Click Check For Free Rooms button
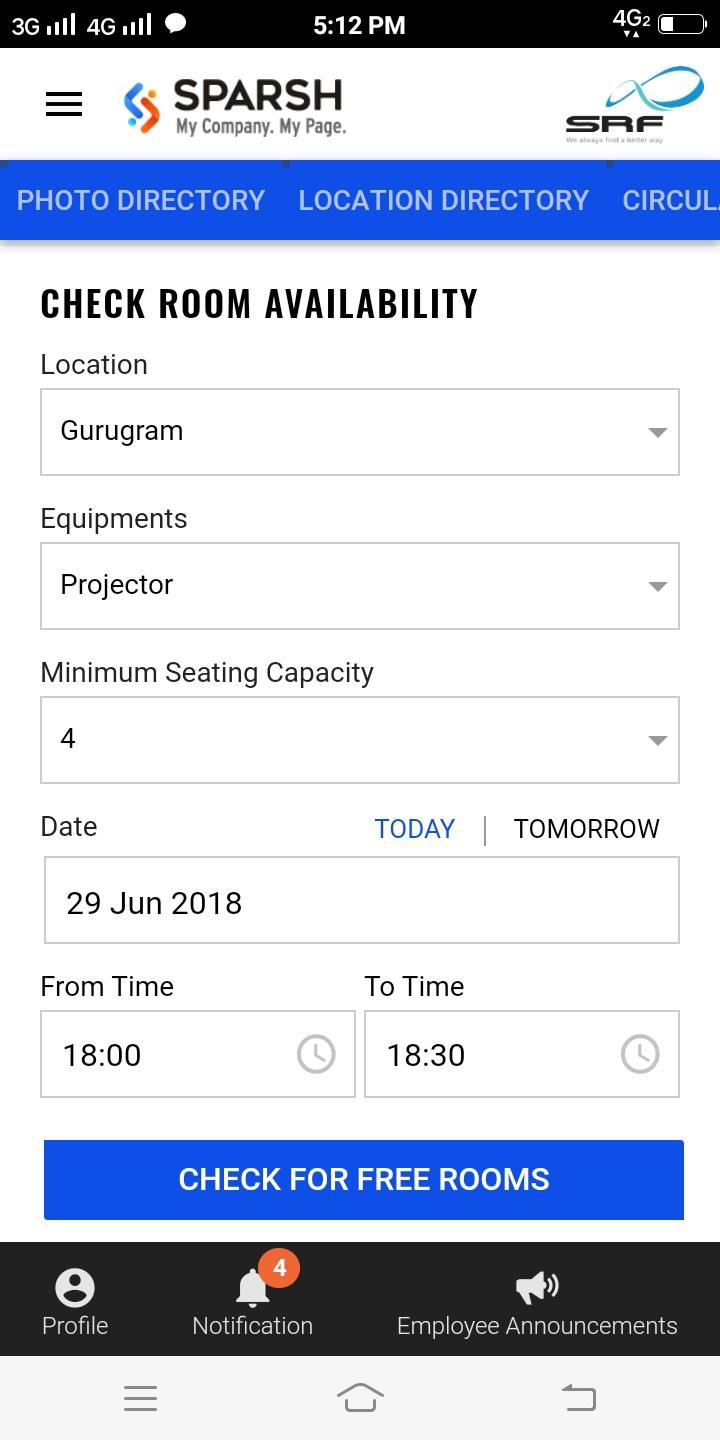This screenshot has height=1440, width=720. pos(364,1180)
